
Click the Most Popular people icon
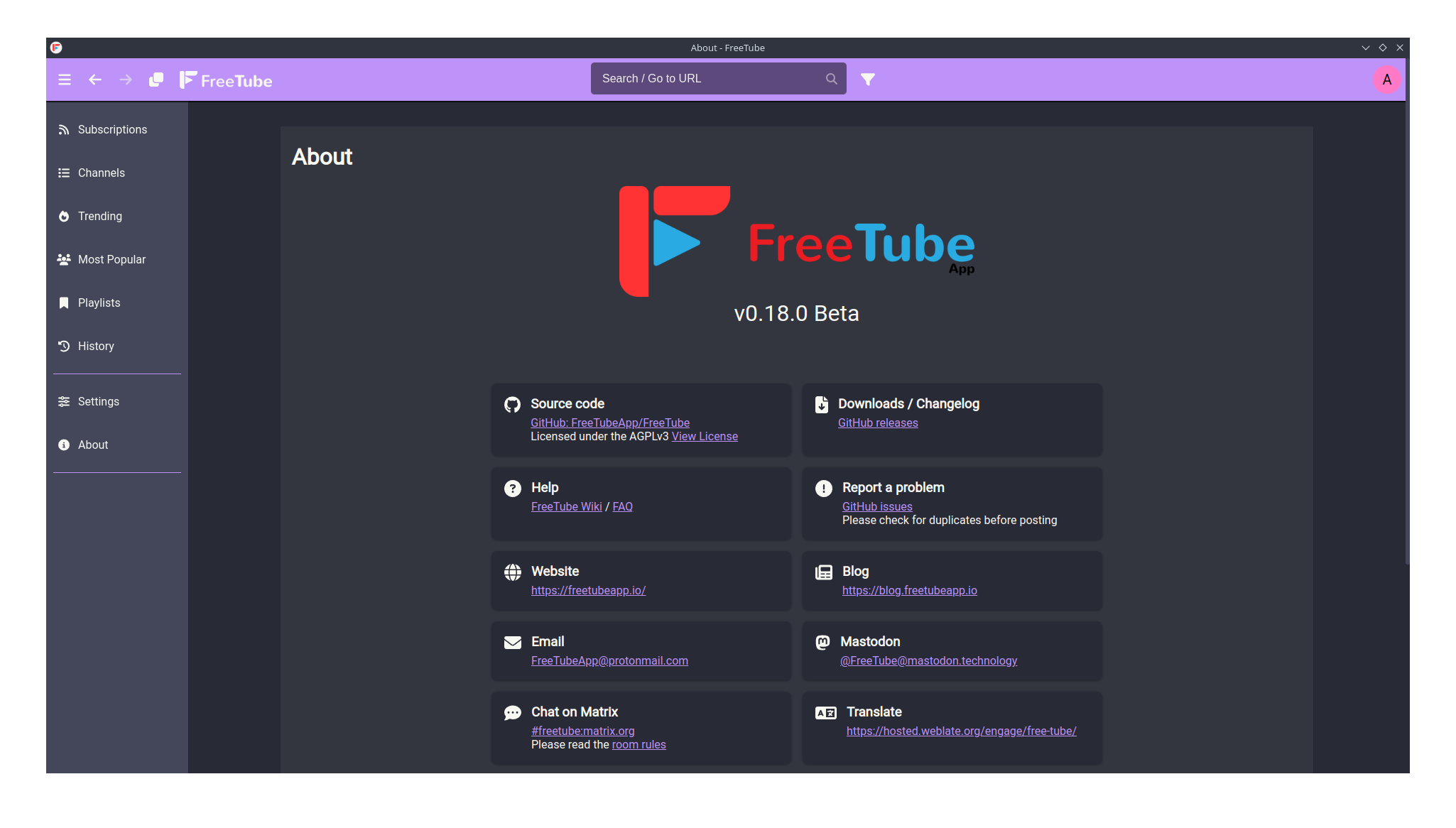point(64,260)
